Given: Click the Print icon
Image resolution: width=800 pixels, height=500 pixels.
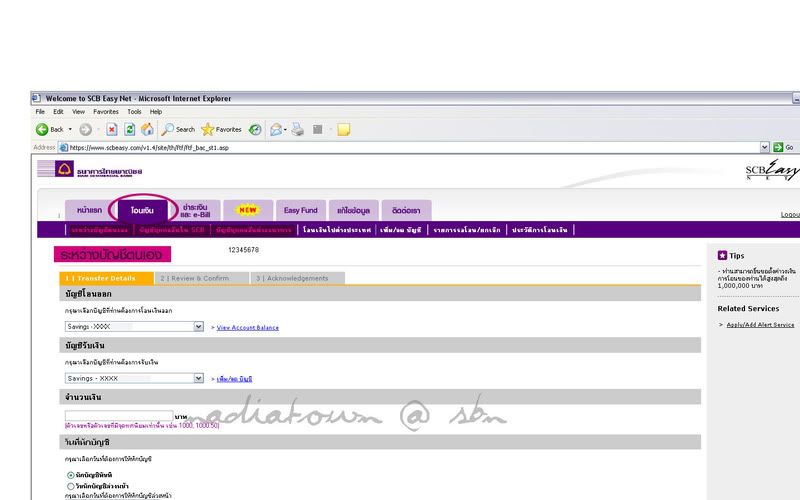Looking at the screenshot, I should 297,130.
